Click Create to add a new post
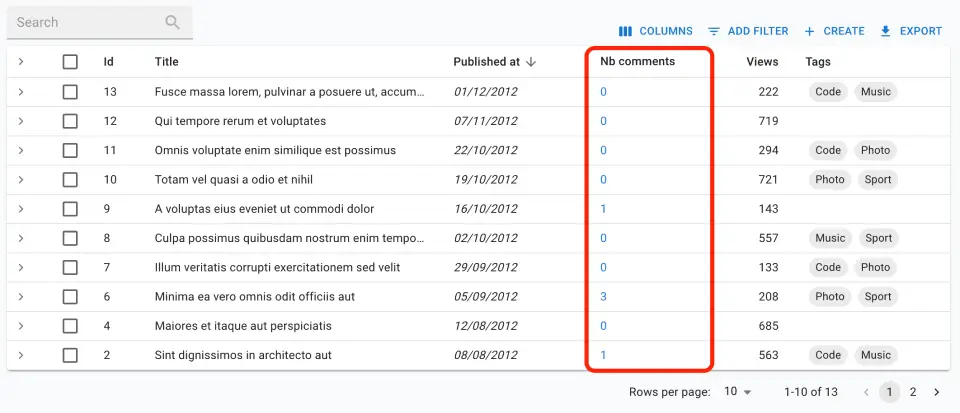Viewport: 960px width, 413px height. 834,31
